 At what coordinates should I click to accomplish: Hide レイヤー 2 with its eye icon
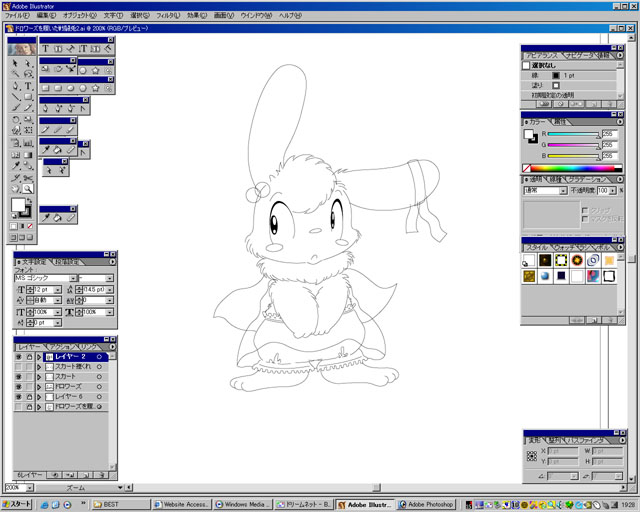click(x=18, y=357)
